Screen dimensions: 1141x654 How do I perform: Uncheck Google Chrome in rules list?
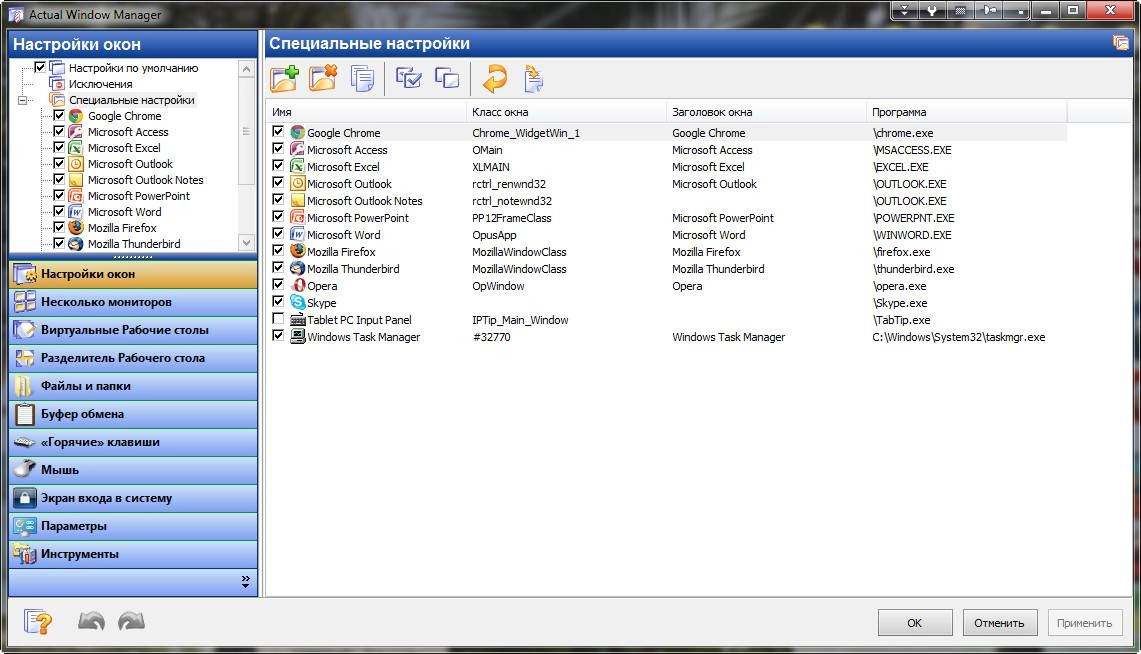click(x=278, y=132)
